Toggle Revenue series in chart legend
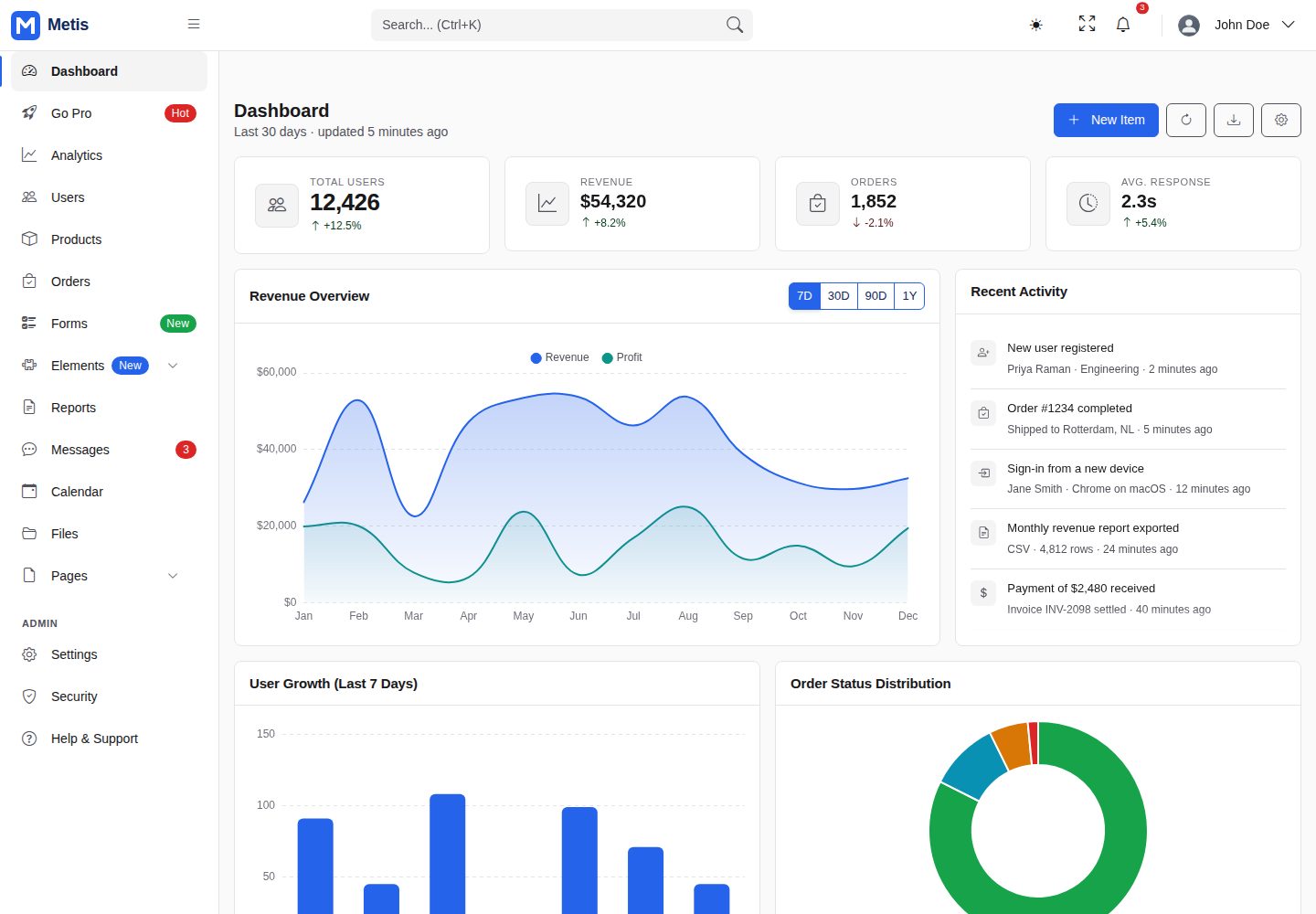This screenshot has height=914, width=1316. 559,357
